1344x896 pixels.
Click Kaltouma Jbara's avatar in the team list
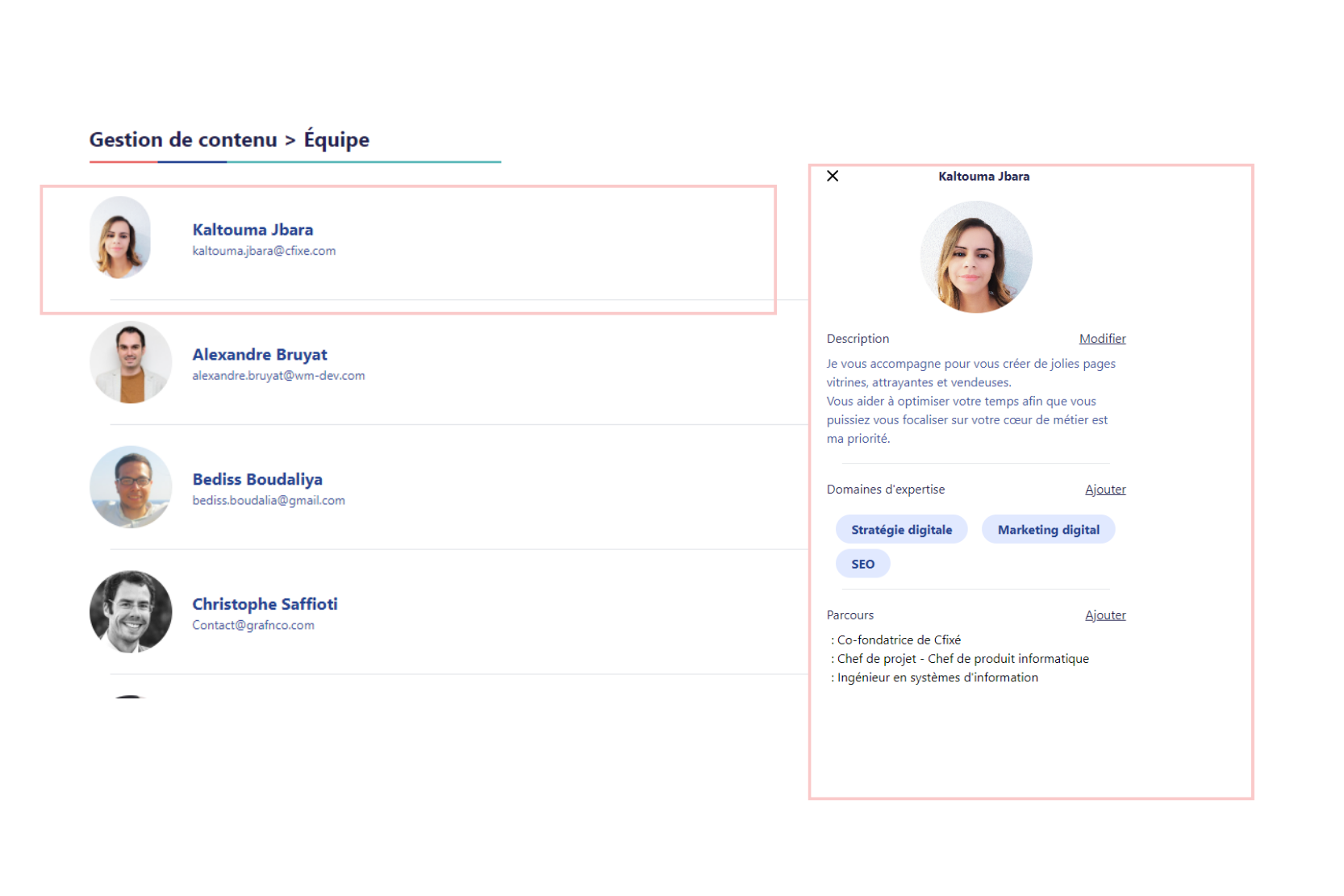(120, 238)
